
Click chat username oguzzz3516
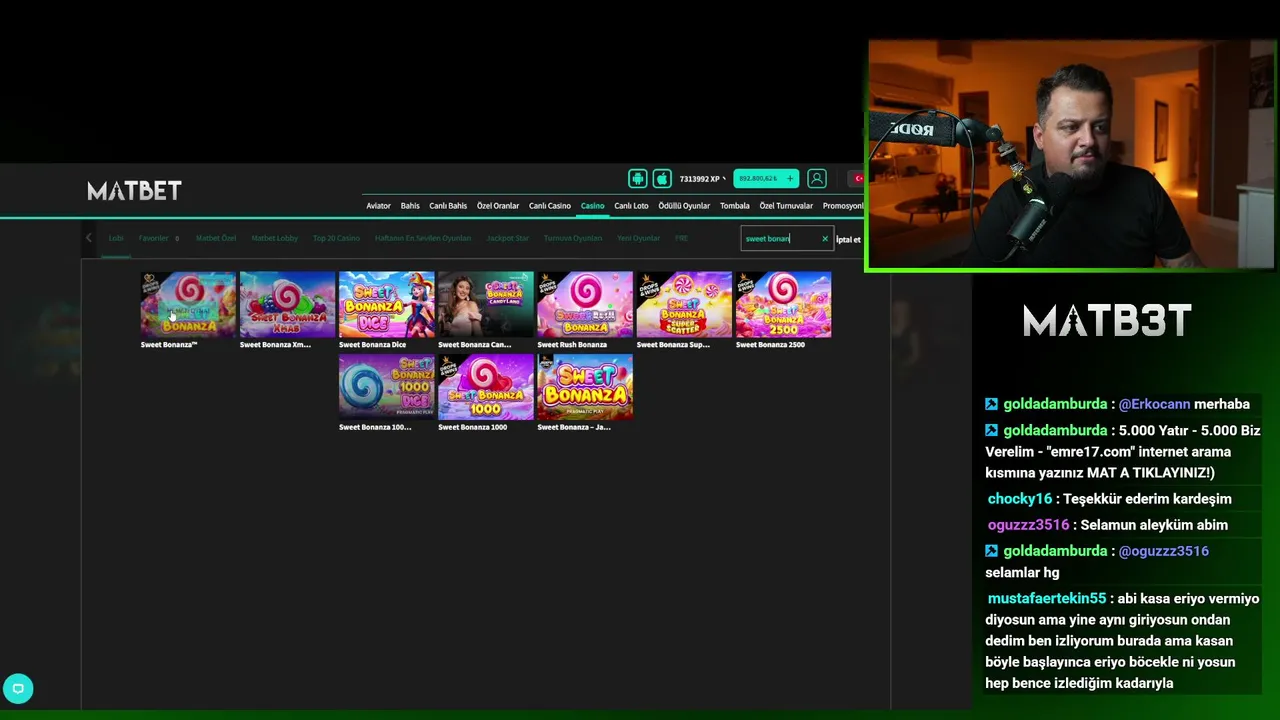[x=1029, y=525]
